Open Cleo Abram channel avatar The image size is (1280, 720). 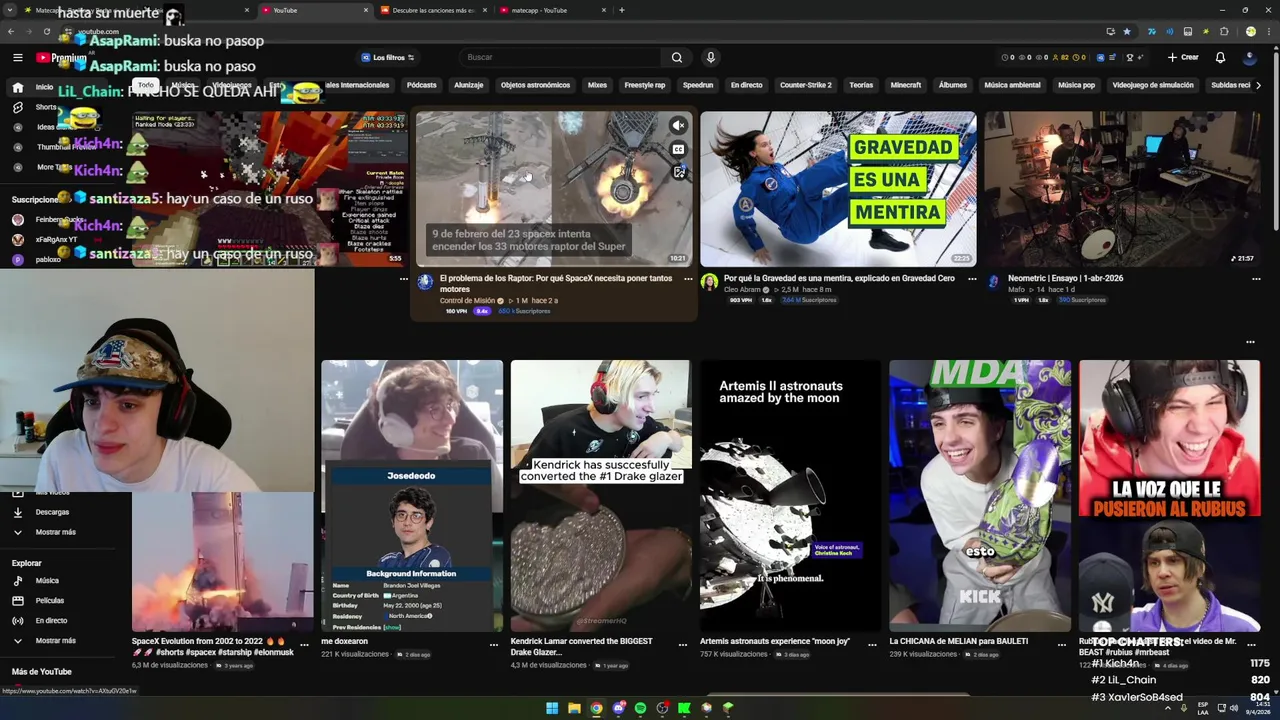[709, 282]
